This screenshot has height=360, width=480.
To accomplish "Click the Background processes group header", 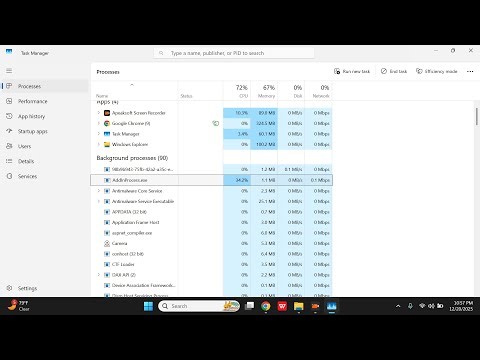I will [132, 158].
